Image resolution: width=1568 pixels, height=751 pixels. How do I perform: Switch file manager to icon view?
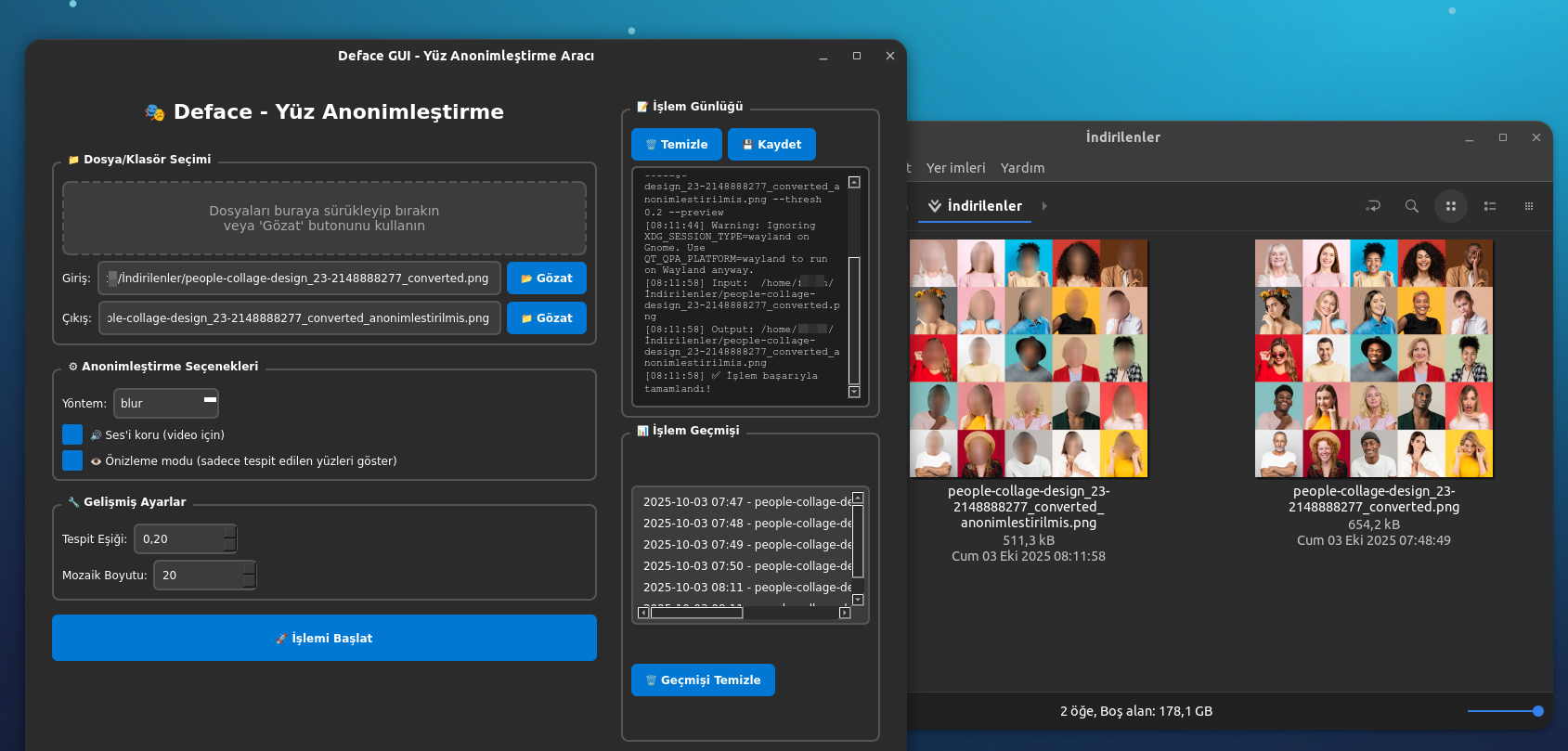pos(1450,206)
